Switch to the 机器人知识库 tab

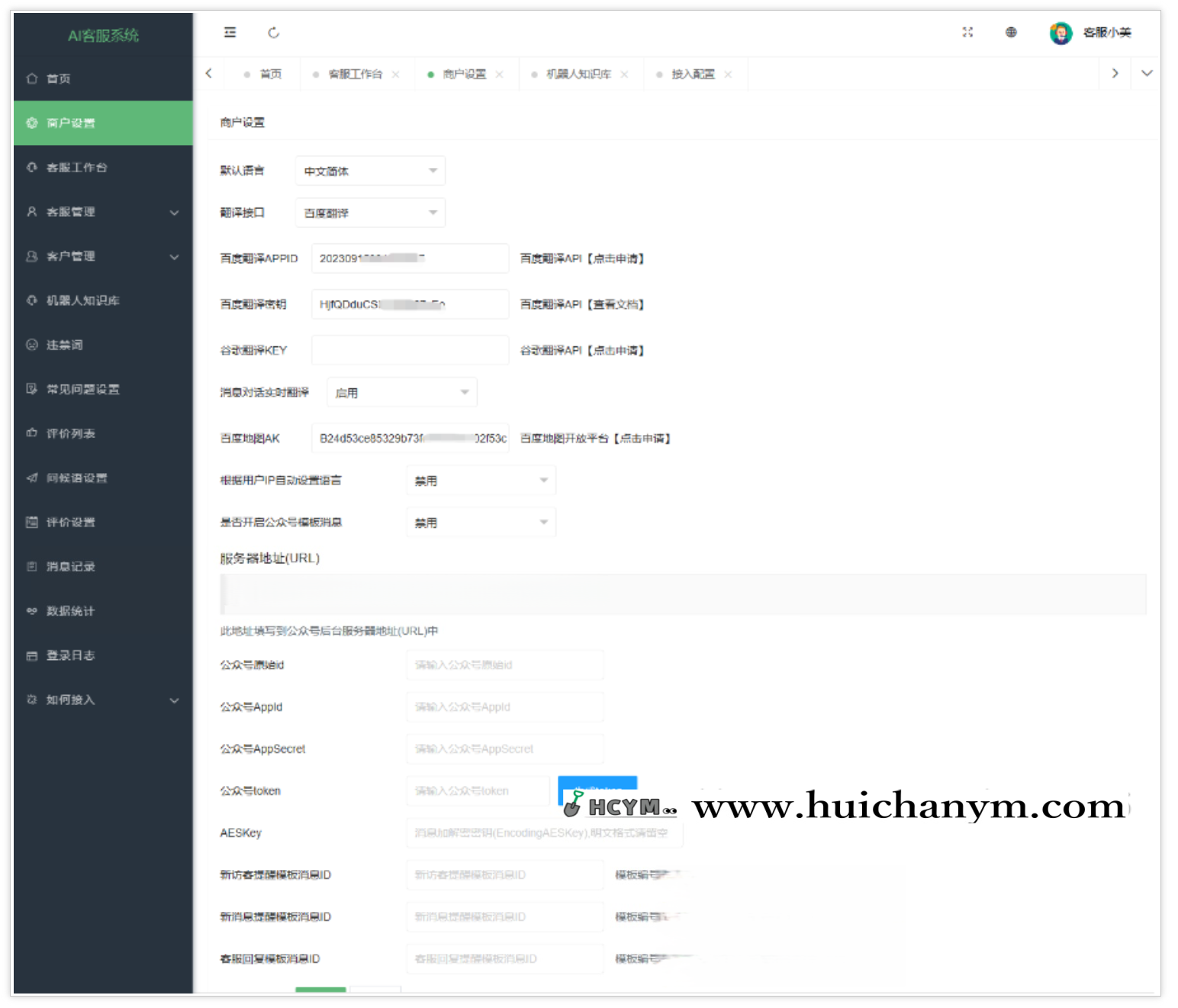[x=576, y=73]
